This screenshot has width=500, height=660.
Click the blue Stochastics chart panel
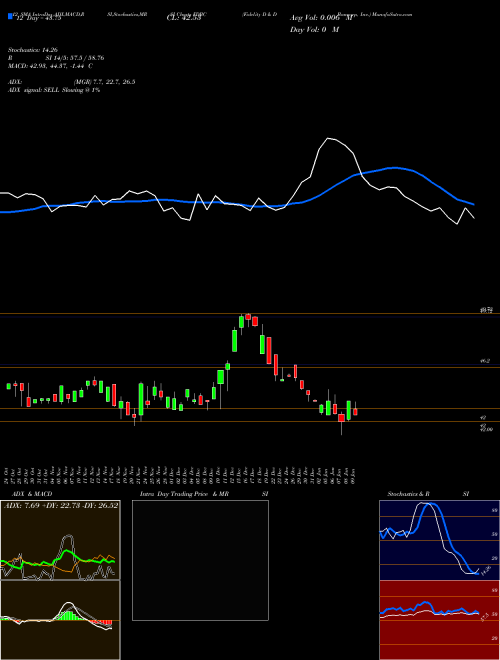pyautogui.click(x=439, y=540)
